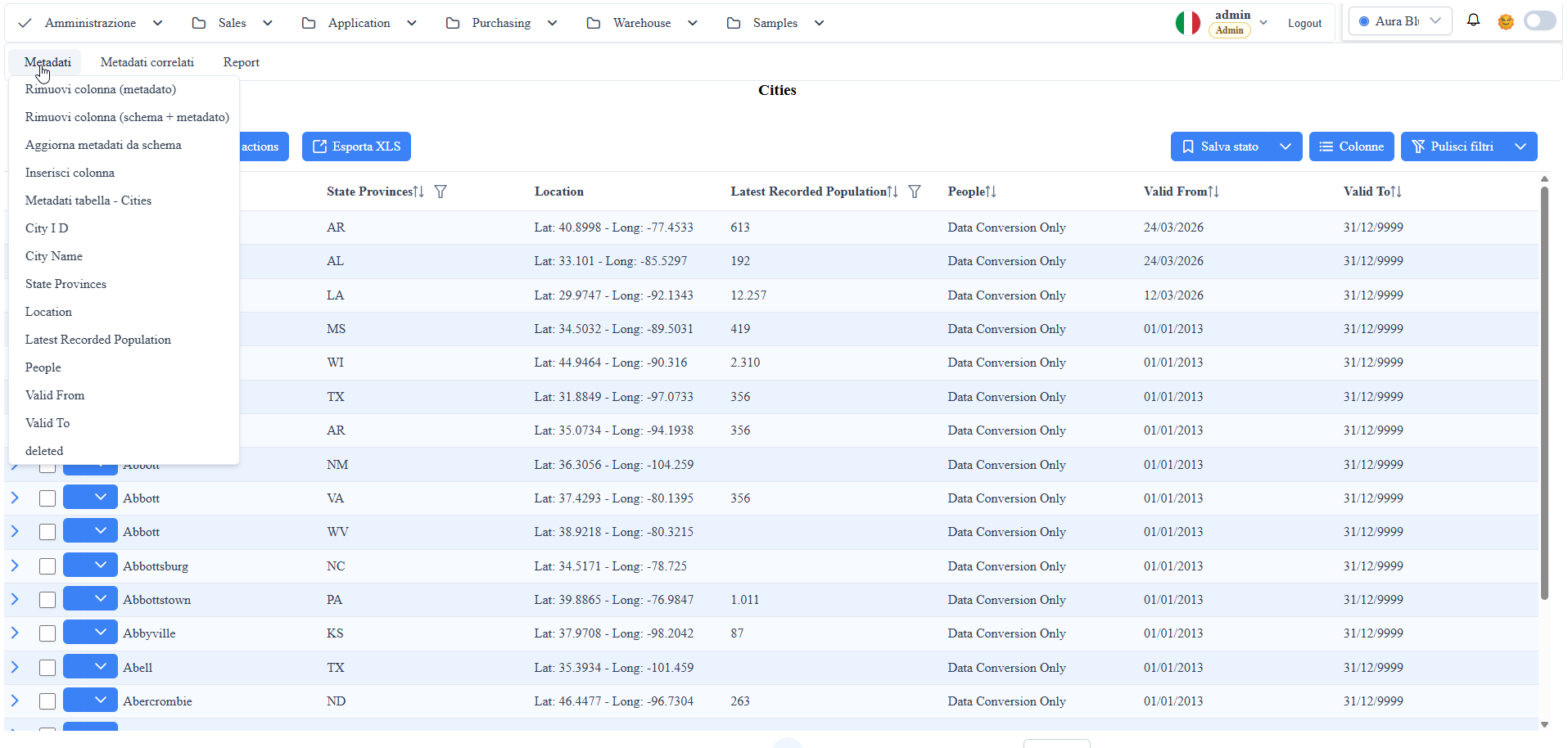Select the Aura Blue radio indicator
This screenshot has width=1568, height=748.
(x=1364, y=21)
